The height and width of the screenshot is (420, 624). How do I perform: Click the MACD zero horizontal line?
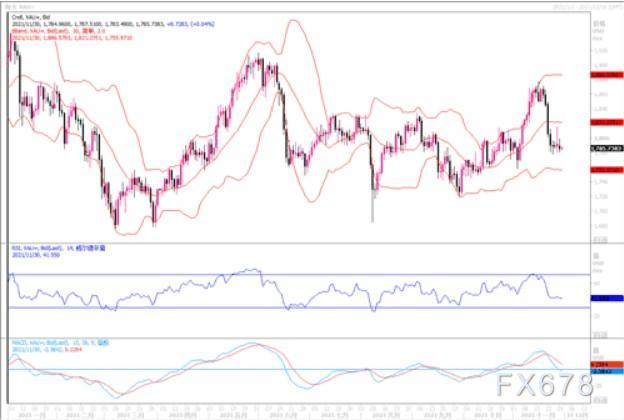coord(299,369)
